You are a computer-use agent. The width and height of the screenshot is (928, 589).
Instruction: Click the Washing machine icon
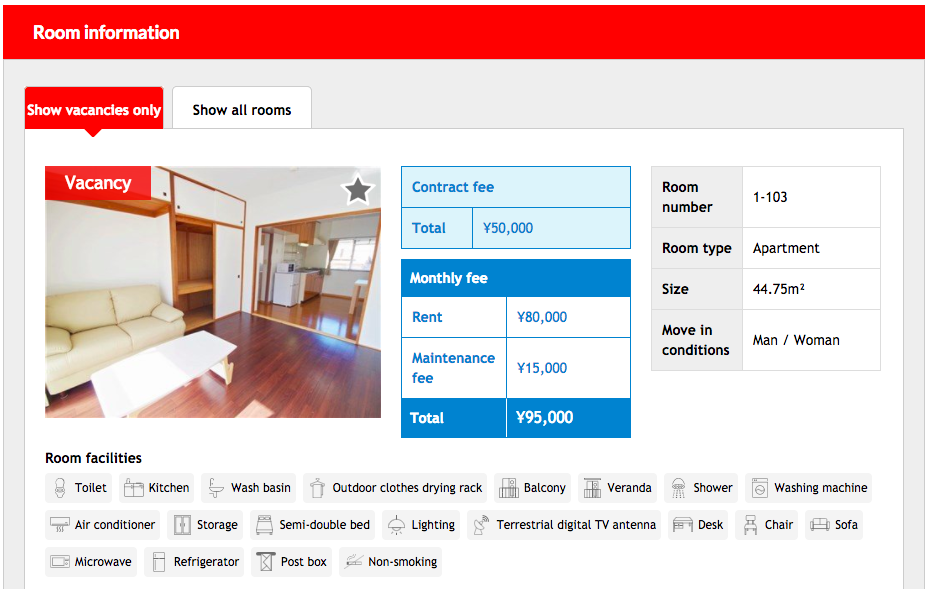pyautogui.click(x=759, y=488)
